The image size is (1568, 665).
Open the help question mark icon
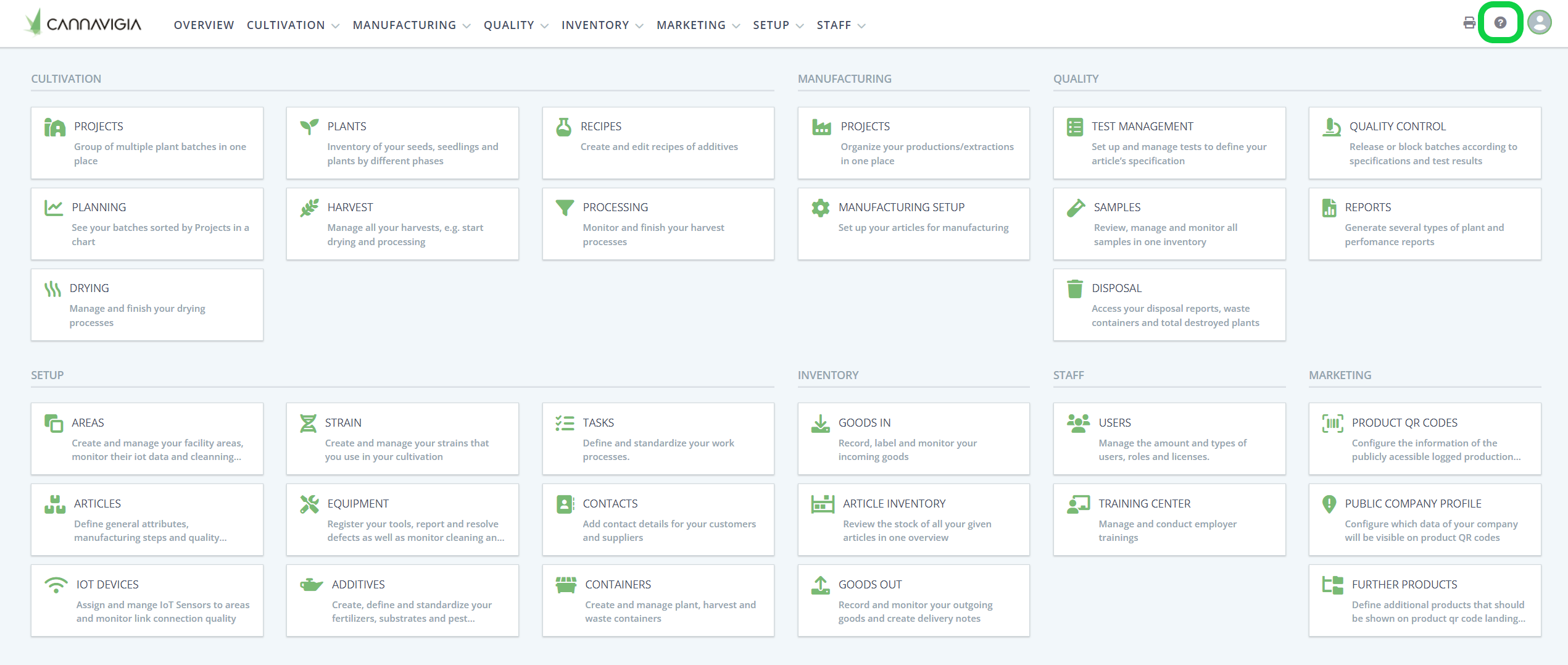pos(1500,23)
